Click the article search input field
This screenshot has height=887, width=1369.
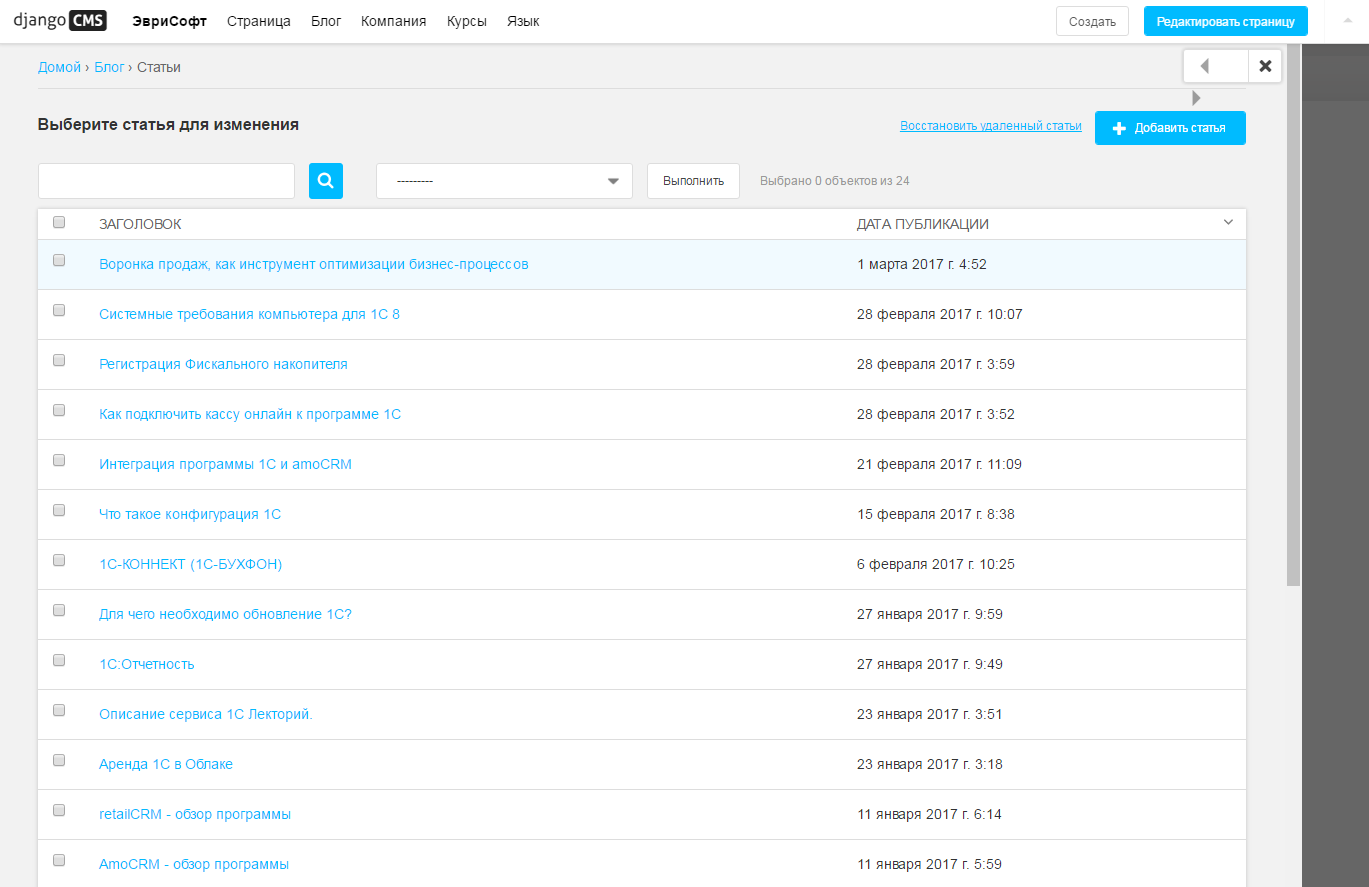166,181
